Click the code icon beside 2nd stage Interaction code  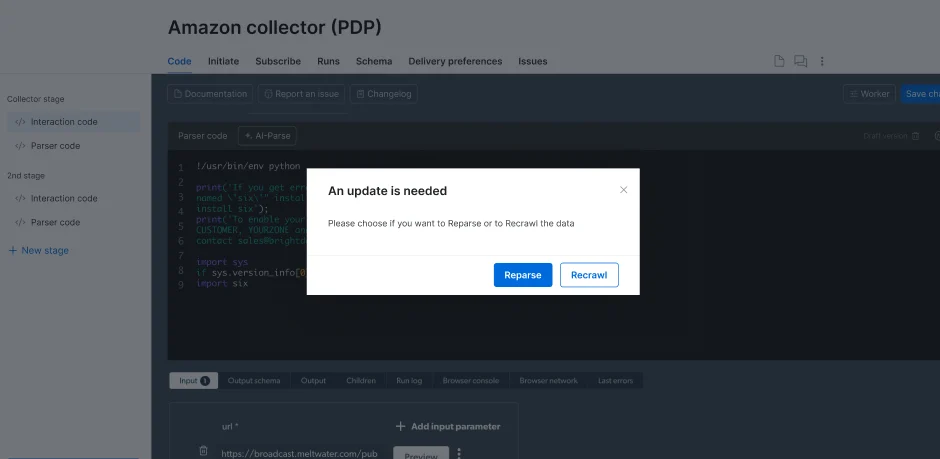click(x=20, y=198)
